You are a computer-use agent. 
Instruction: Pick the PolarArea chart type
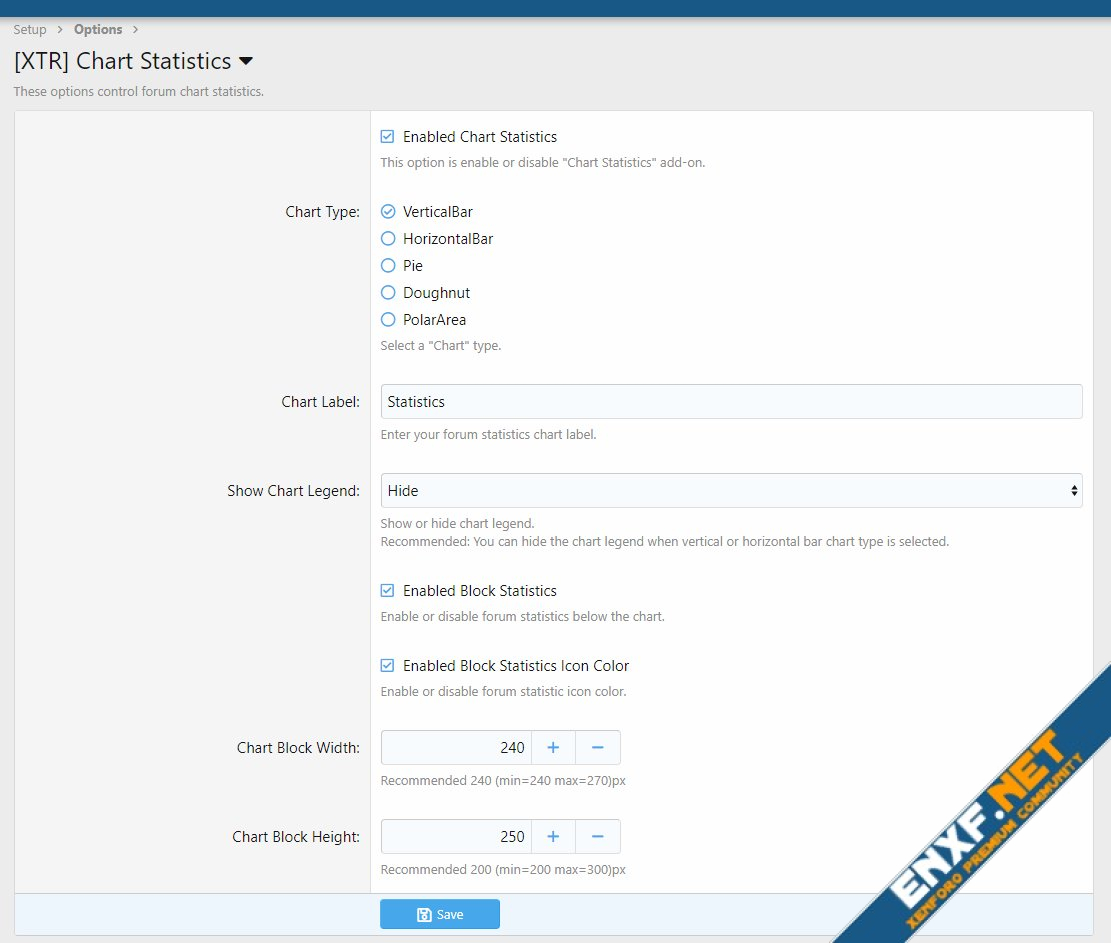pyautogui.click(x=388, y=320)
